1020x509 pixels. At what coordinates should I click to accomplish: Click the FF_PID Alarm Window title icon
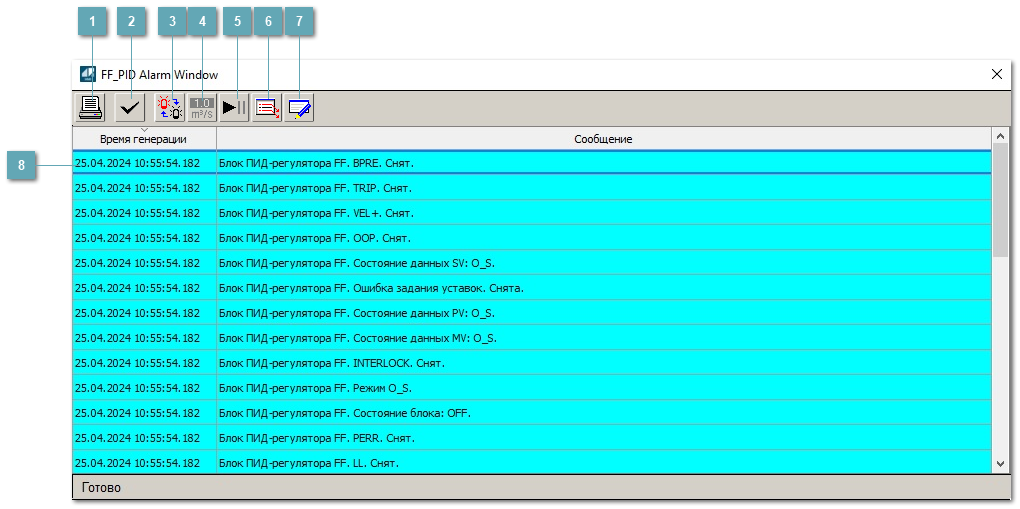tap(88, 75)
